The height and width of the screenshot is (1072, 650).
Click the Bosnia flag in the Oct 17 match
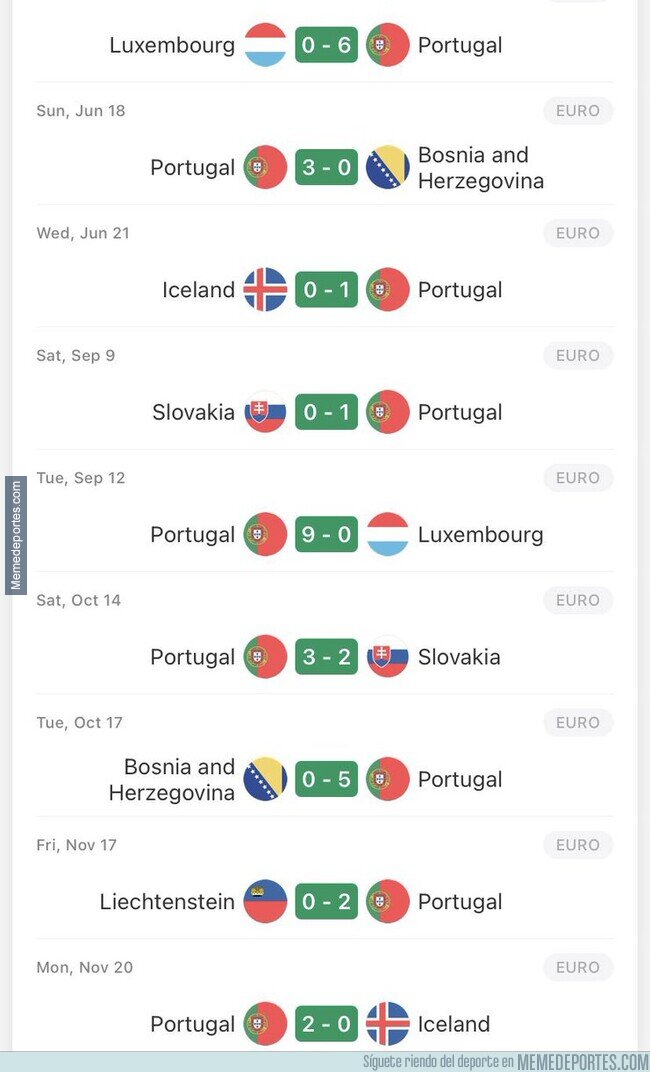(x=265, y=779)
